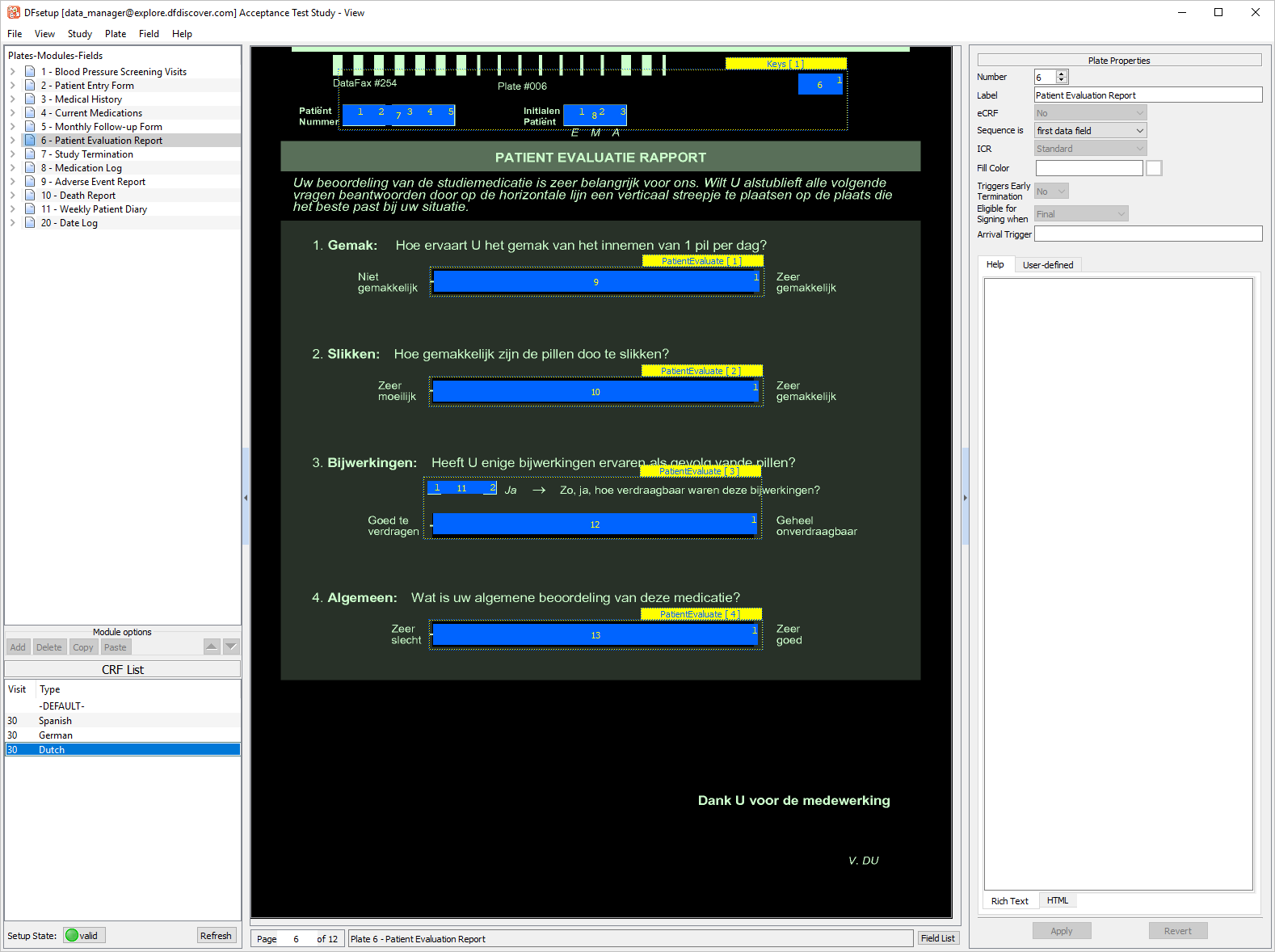This screenshot has height=952, width=1275.
Task: Click the Refresh button
Action: click(x=216, y=936)
